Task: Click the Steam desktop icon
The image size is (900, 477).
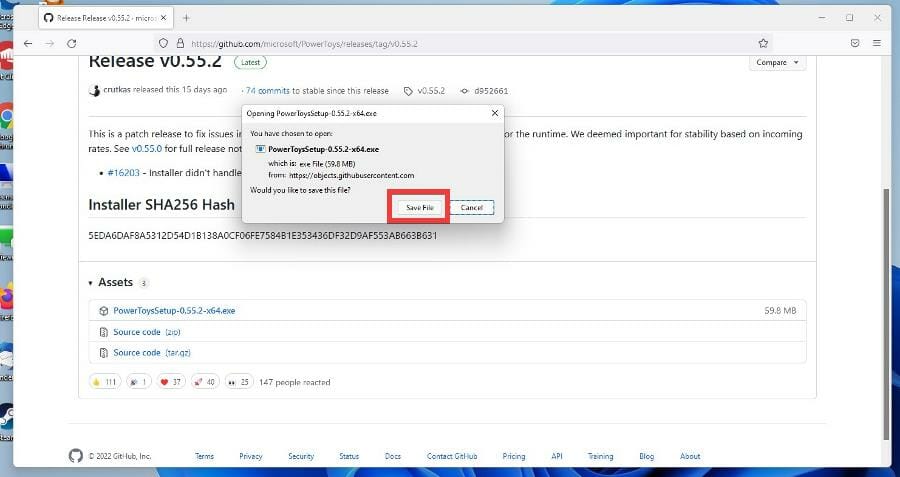Action: [7, 416]
